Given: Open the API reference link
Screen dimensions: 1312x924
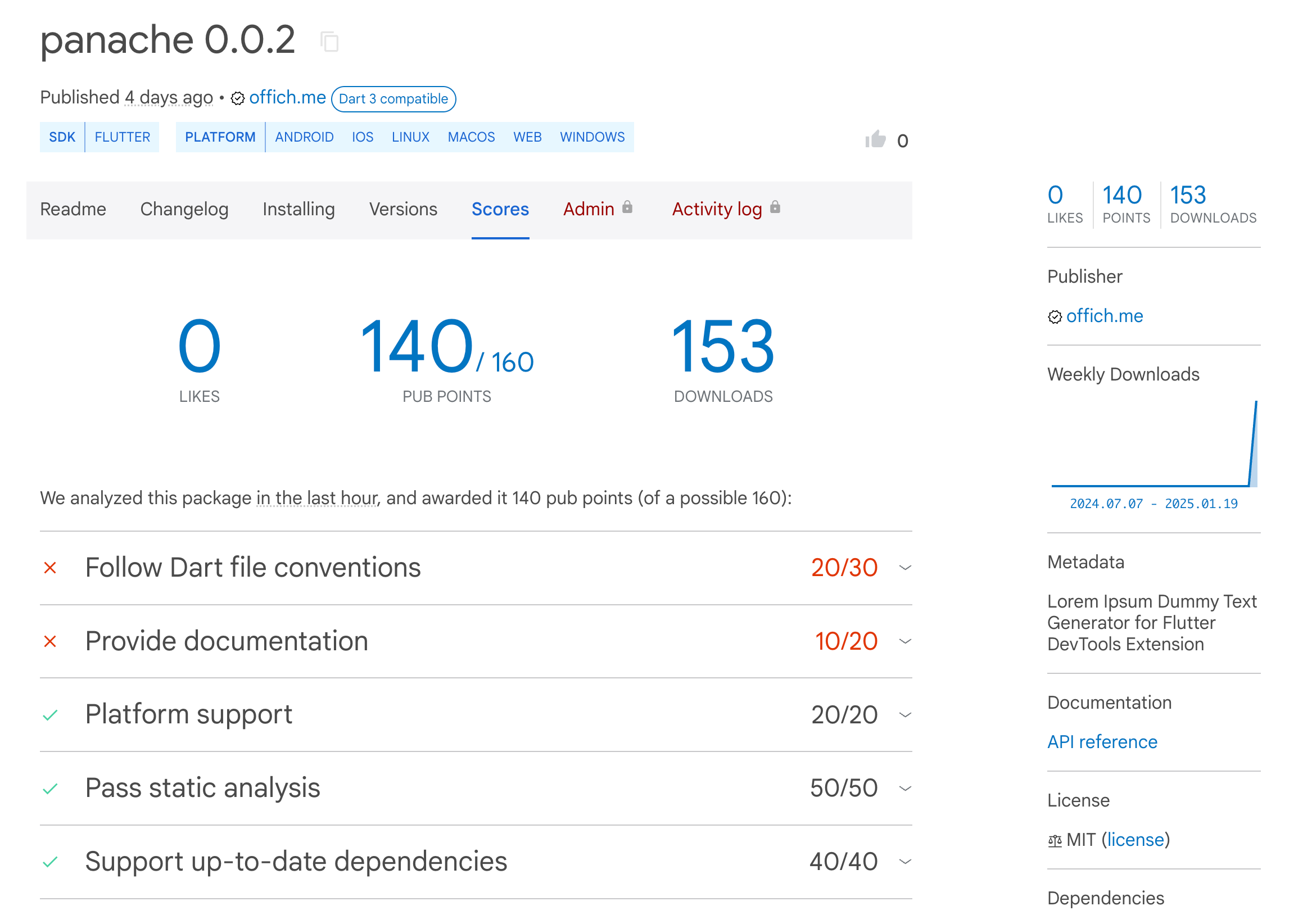Looking at the screenshot, I should (x=1102, y=742).
